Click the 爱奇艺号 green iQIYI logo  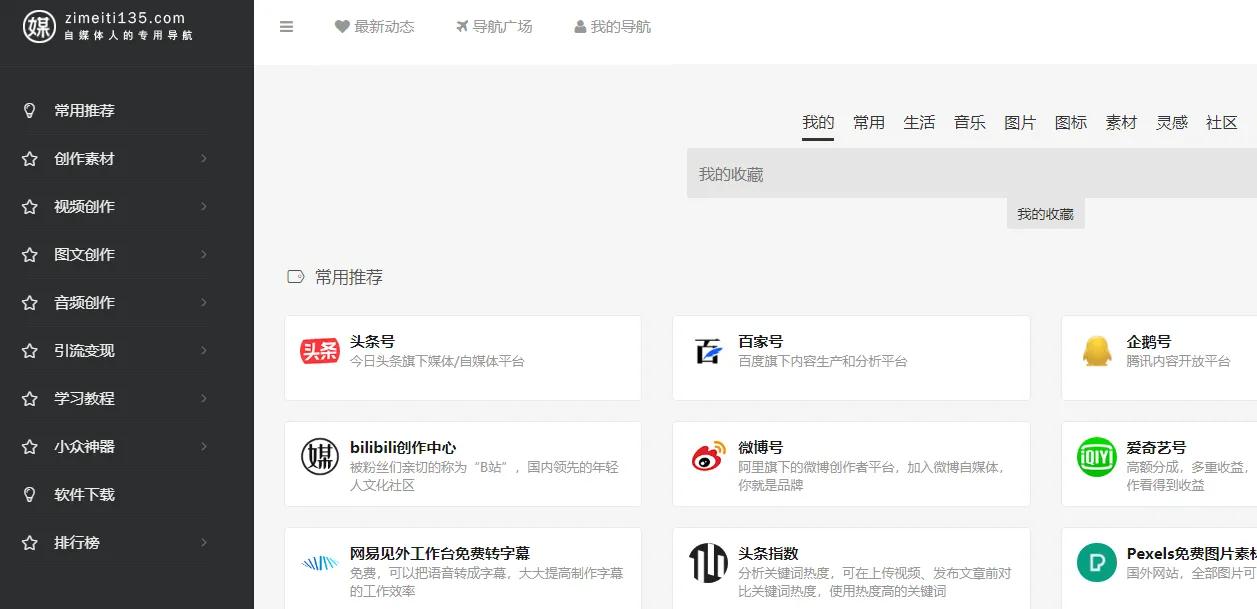[x=1097, y=457]
